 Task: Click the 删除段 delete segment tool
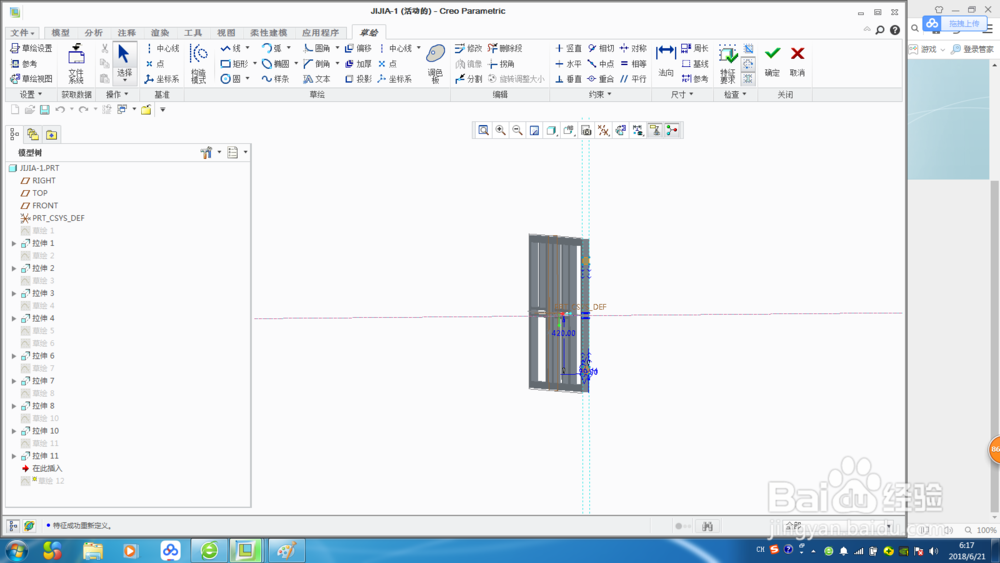[505, 48]
